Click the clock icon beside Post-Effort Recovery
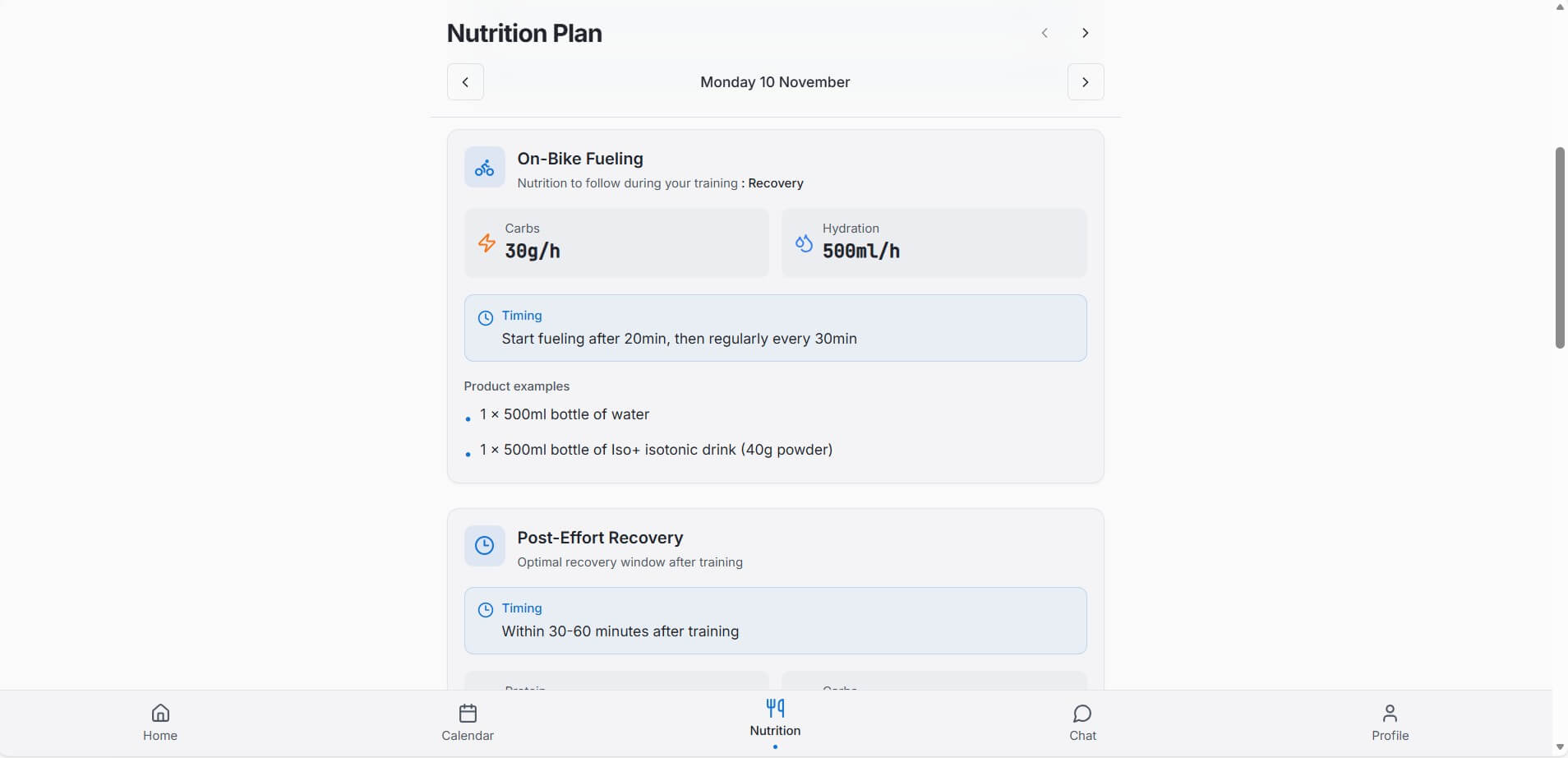This screenshot has width=1568, height=758. coord(485,546)
